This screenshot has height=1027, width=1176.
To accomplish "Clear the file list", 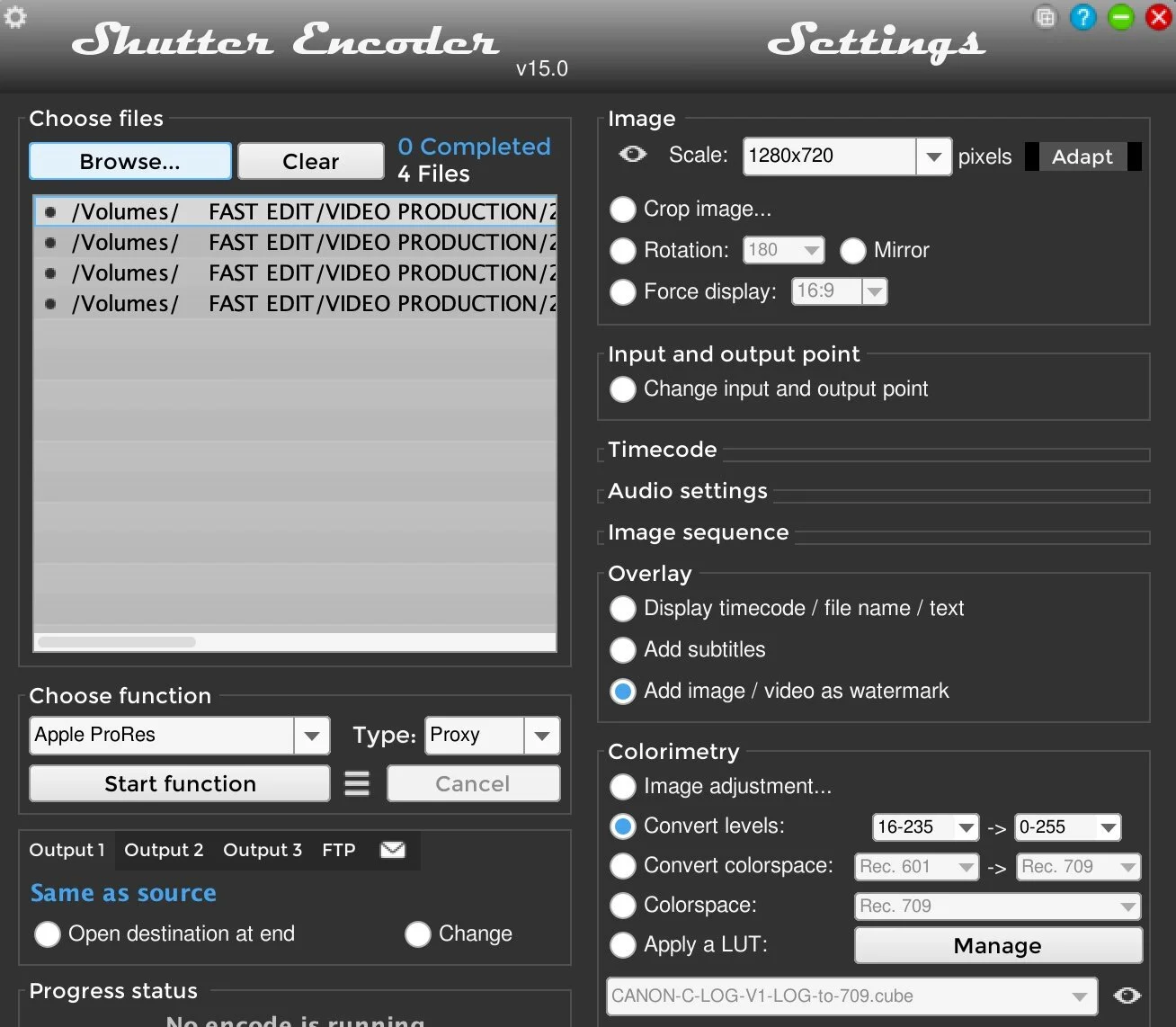I will 311,161.
